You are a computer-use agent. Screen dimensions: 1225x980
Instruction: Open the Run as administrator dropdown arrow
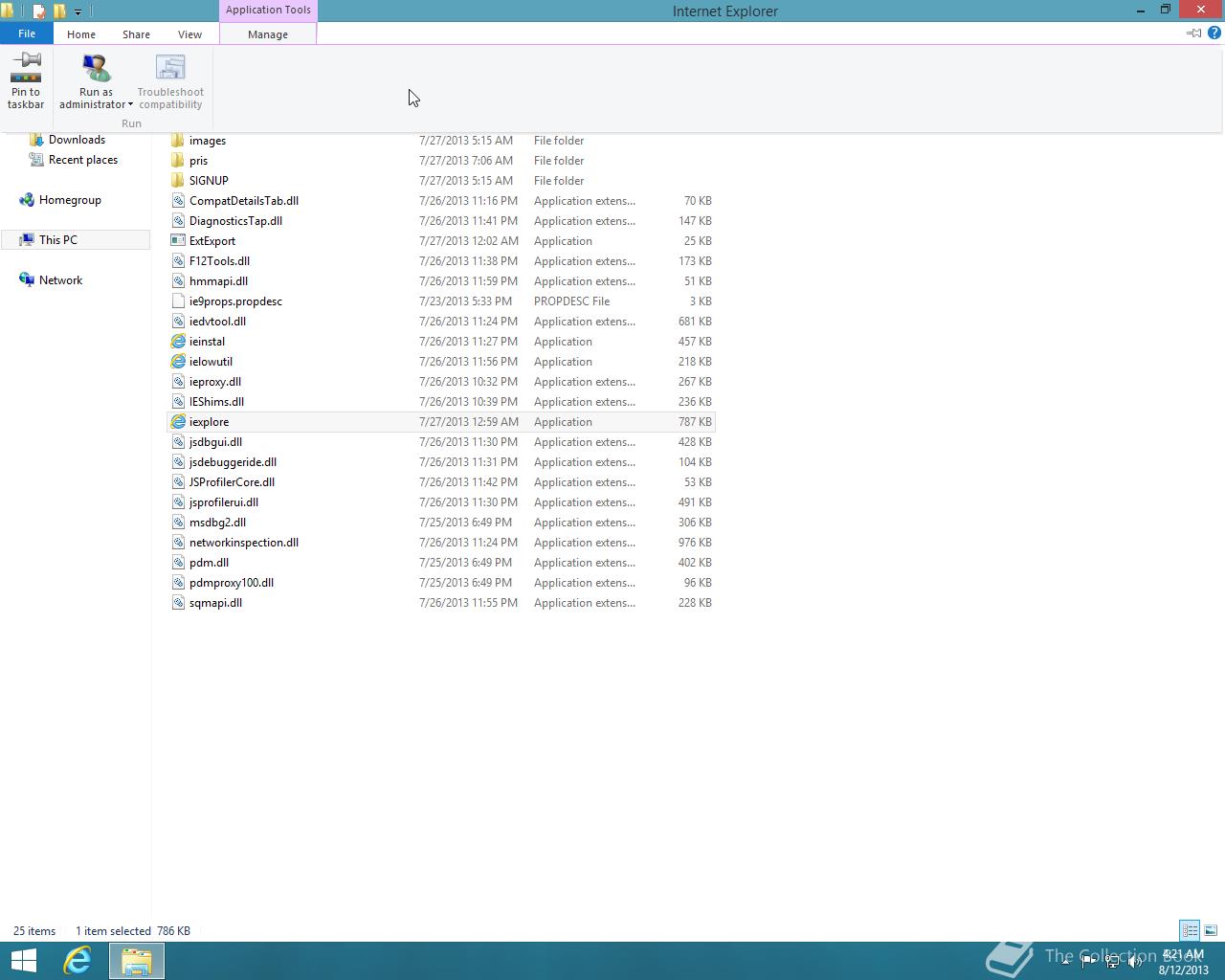tap(130, 105)
